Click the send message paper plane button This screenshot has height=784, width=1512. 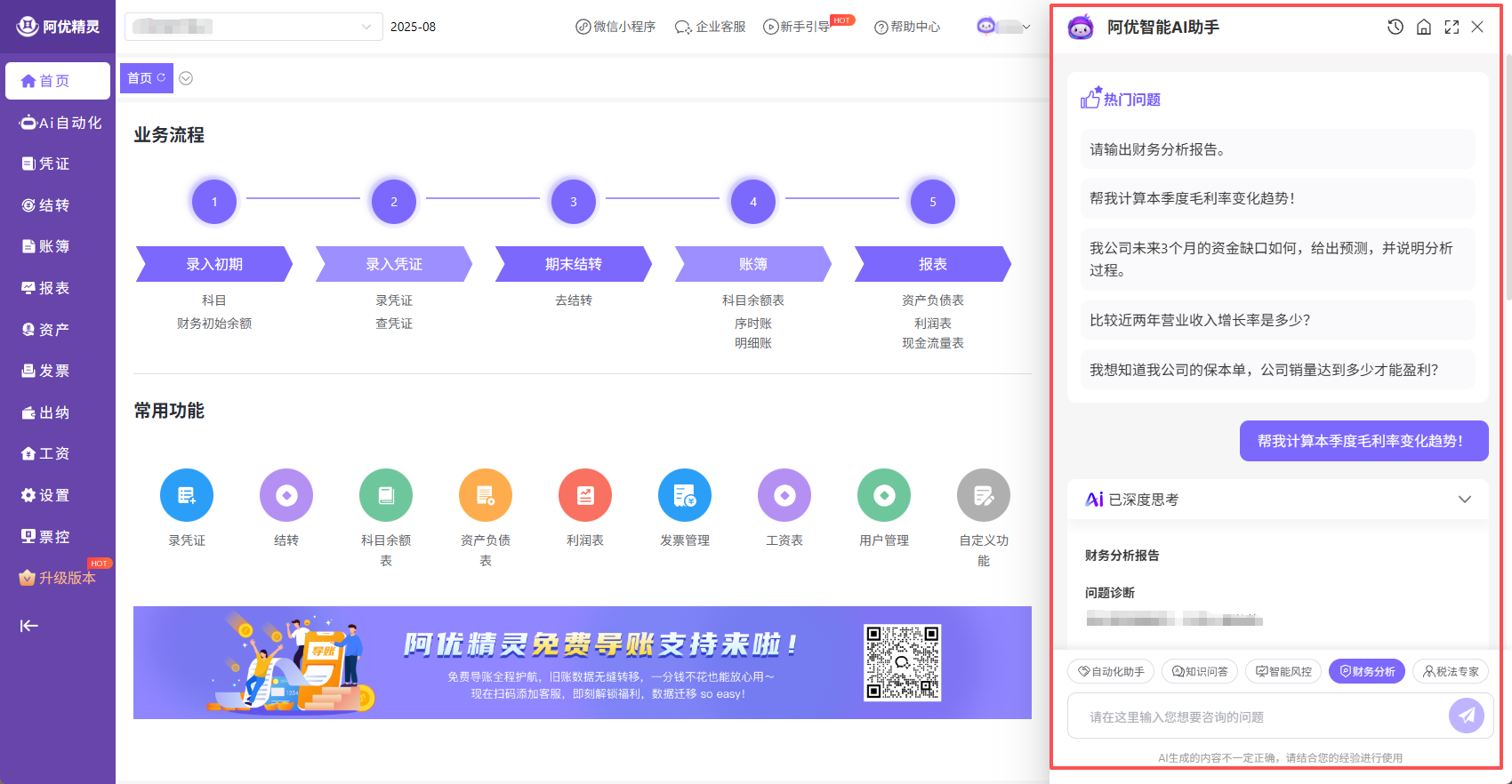point(1466,716)
